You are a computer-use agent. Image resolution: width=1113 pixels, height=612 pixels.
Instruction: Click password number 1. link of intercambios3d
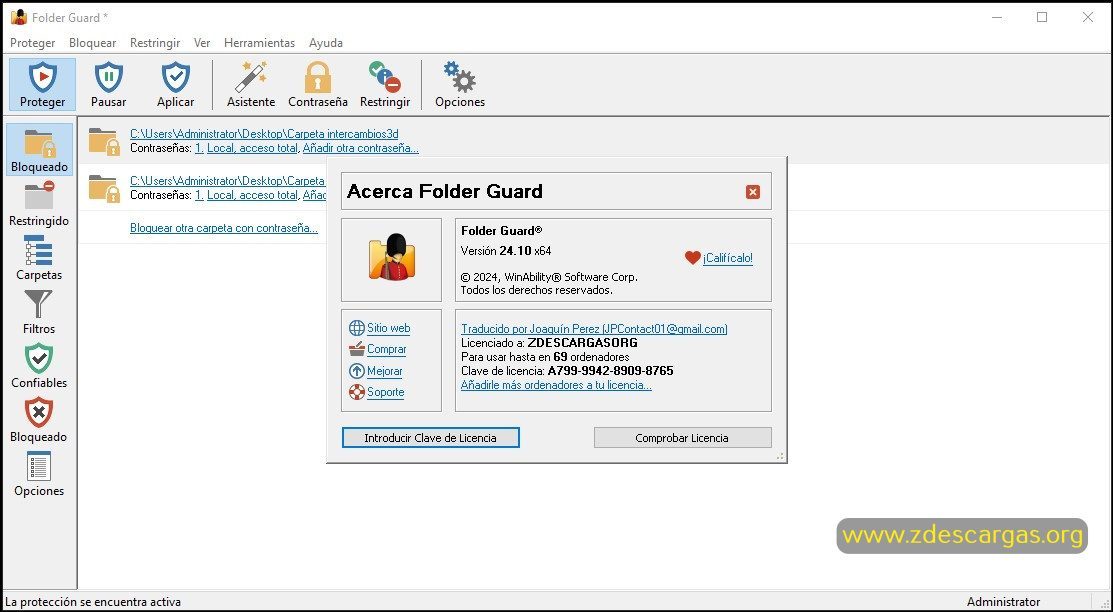coord(199,148)
